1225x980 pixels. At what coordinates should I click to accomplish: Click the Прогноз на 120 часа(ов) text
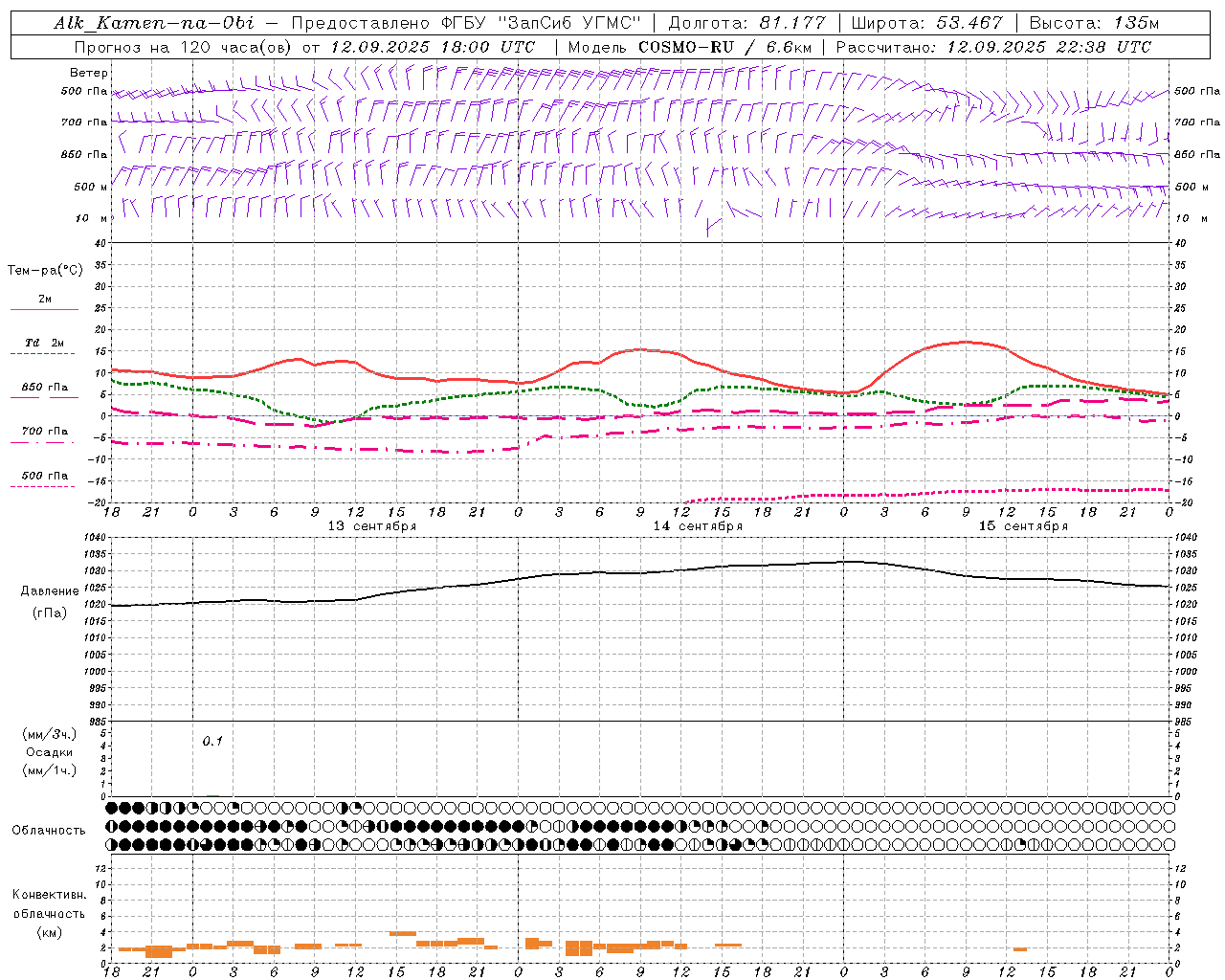click(x=183, y=47)
